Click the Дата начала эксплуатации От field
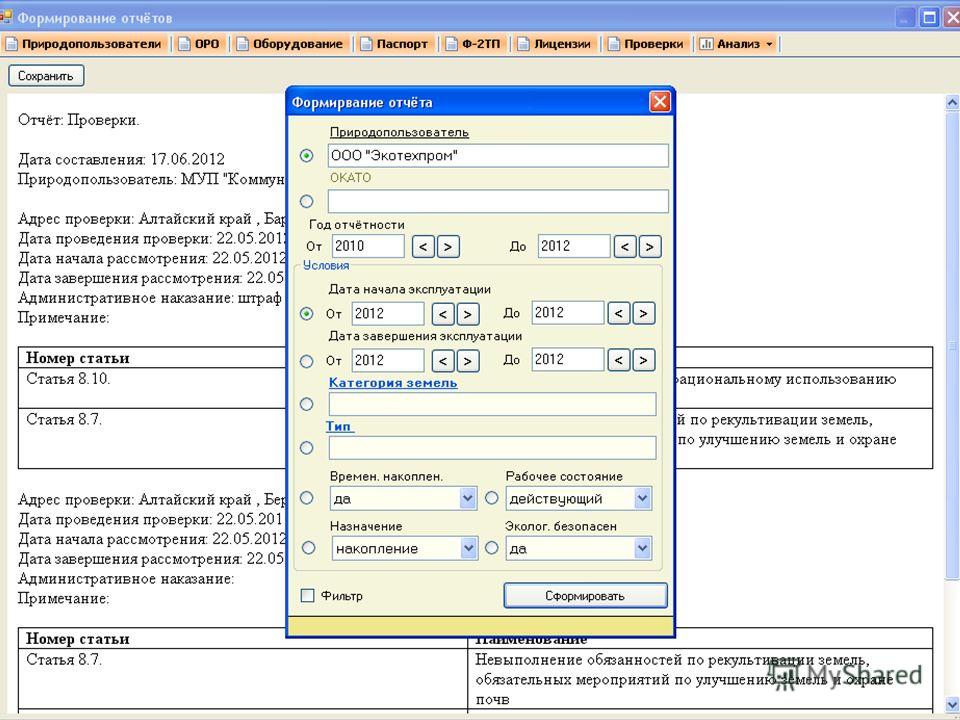Image resolution: width=960 pixels, height=720 pixels. point(388,313)
